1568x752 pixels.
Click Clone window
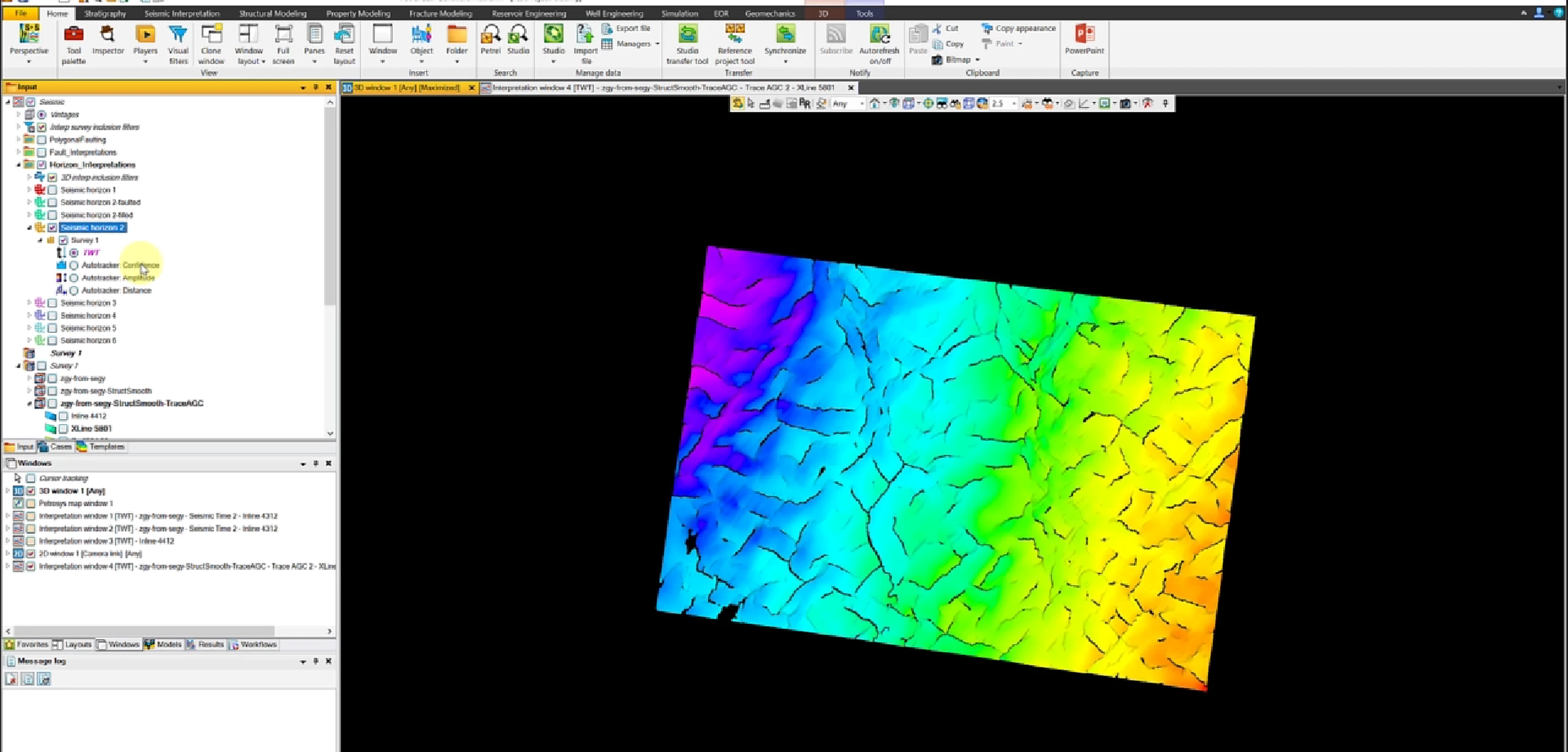coord(211,44)
